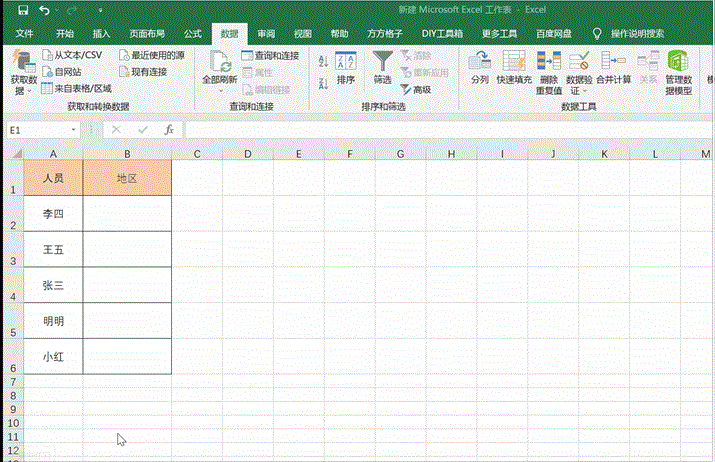This screenshot has height=462, width=715.
Task: Click Text to Columns (分列) icon
Action: pos(479,62)
